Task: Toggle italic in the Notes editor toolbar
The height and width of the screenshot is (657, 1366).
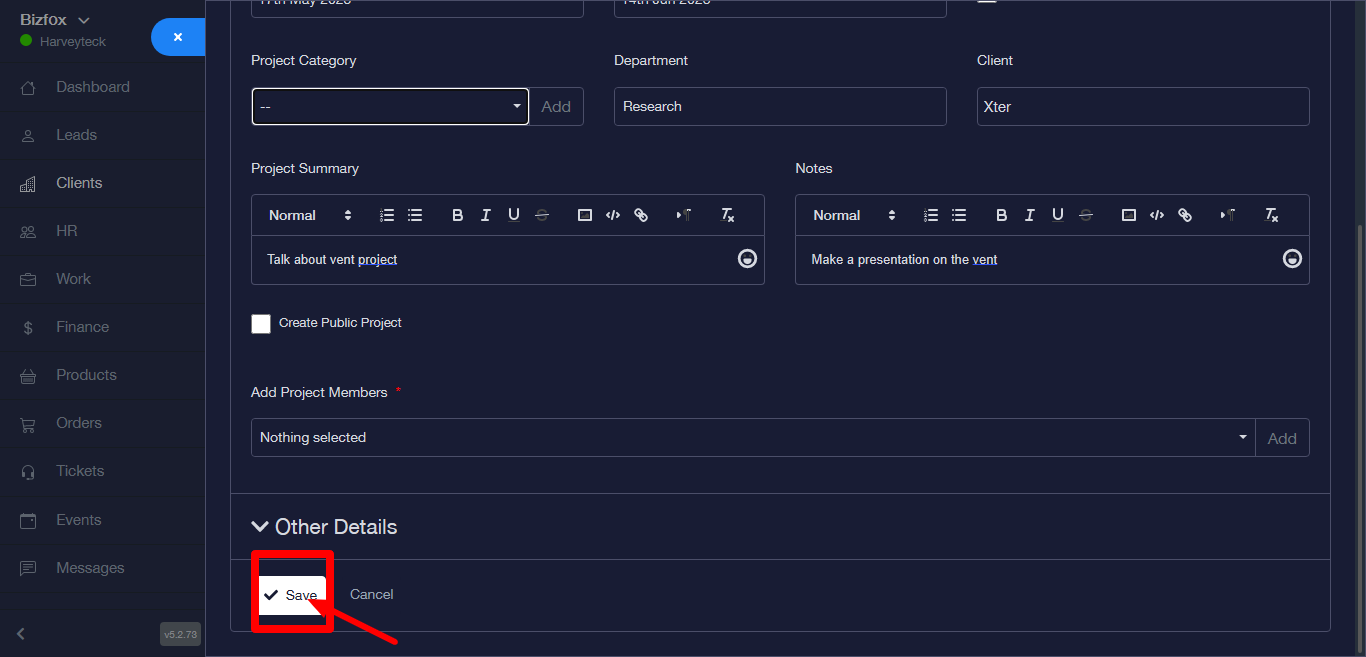Action: [x=1029, y=215]
